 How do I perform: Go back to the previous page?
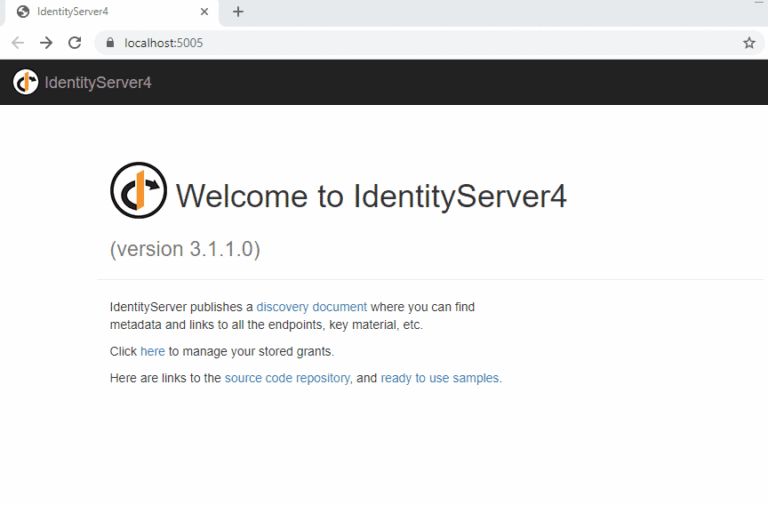pyautogui.click(x=17, y=43)
